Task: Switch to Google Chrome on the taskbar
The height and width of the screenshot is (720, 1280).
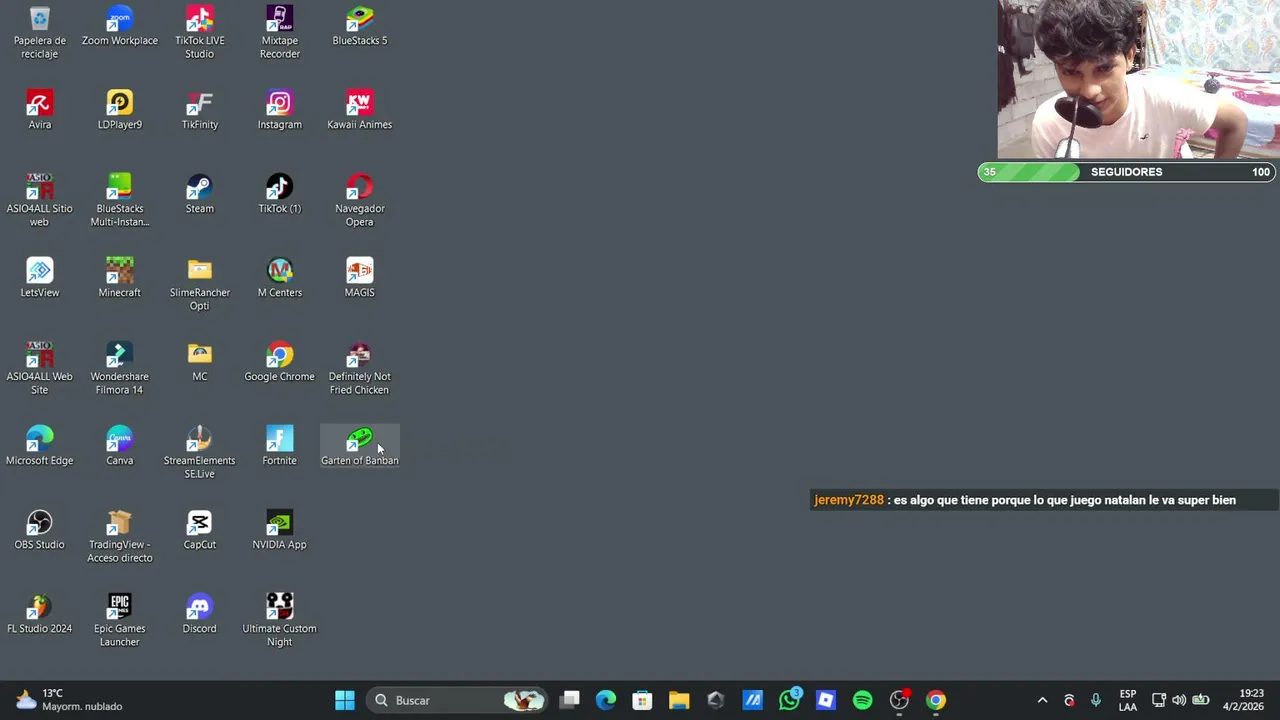Action: 936,700
